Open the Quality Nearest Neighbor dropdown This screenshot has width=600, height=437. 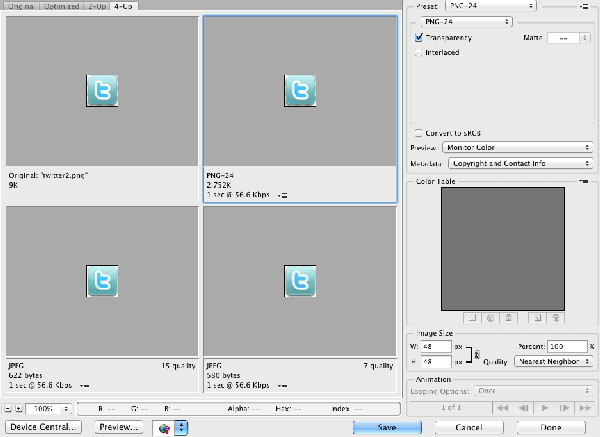pyautogui.click(x=553, y=362)
